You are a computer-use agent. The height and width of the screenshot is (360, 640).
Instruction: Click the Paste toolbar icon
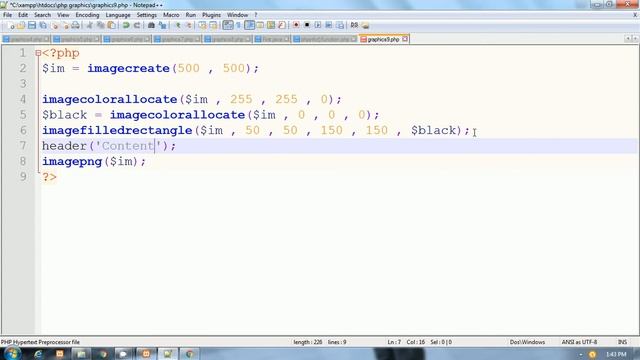tap(111, 25)
